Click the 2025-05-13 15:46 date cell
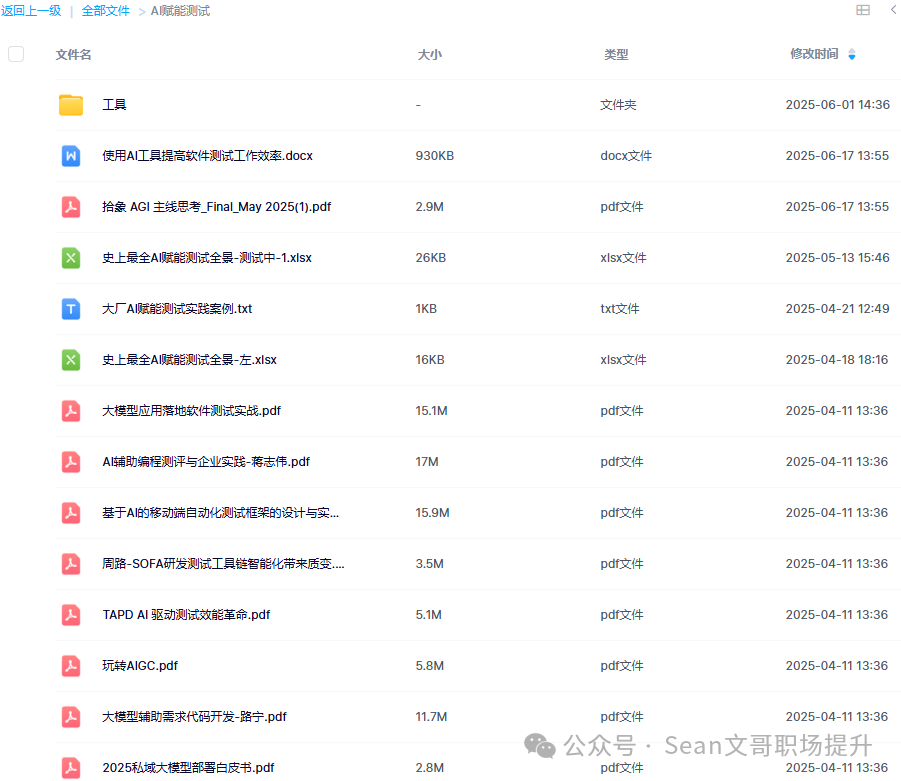901x781 pixels. click(838, 258)
